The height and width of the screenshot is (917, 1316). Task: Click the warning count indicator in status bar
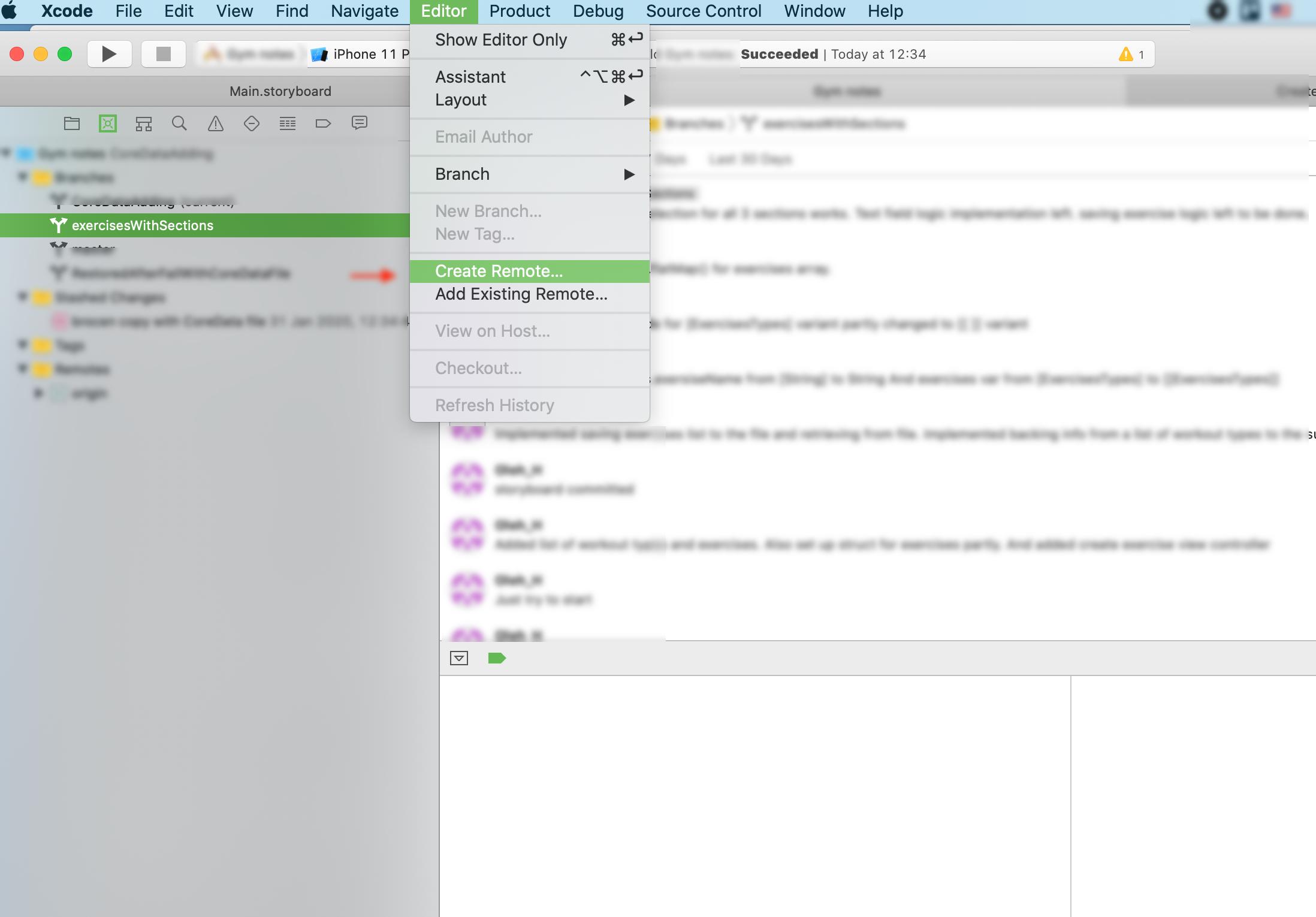pos(1131,55)
